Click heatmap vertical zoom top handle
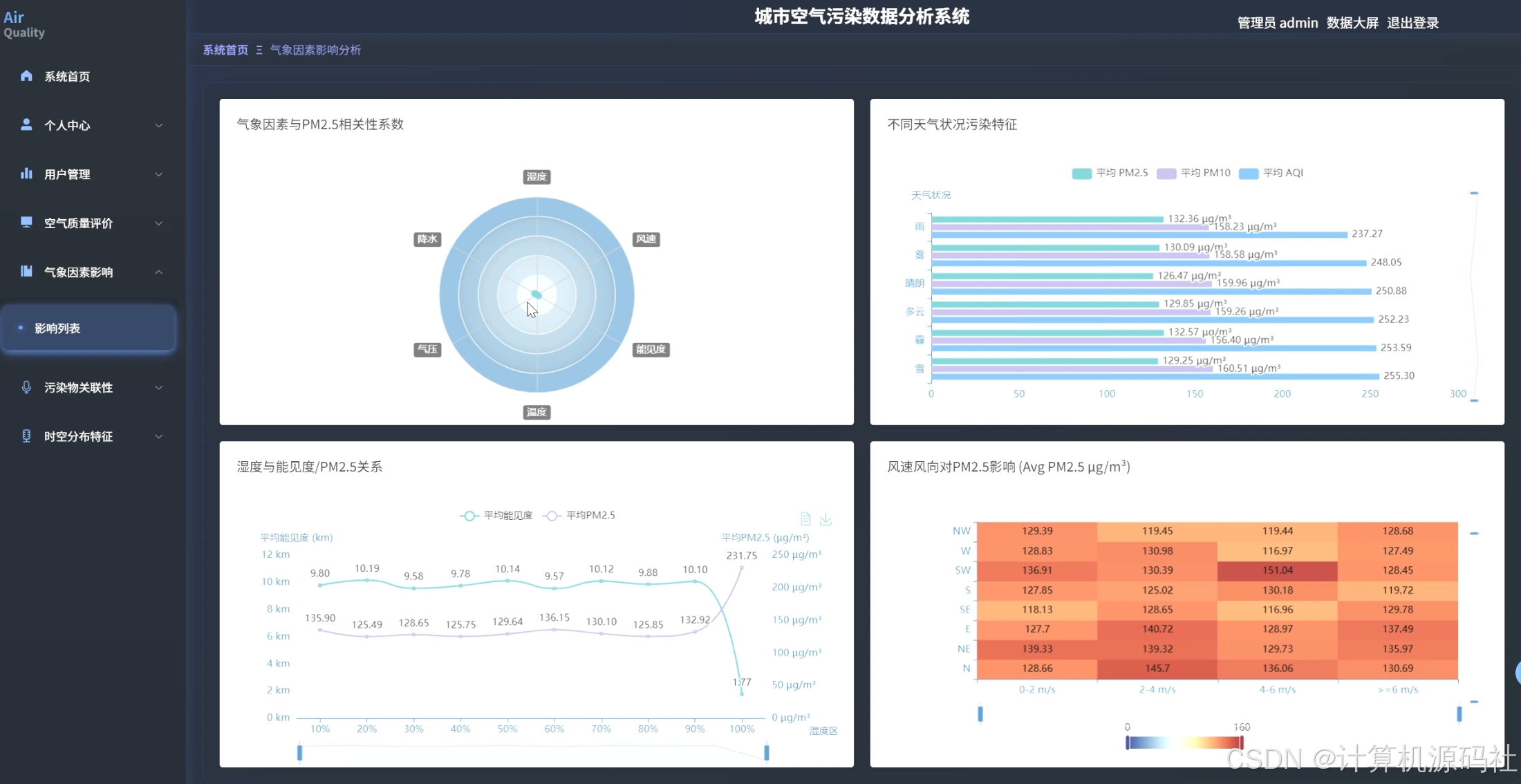Image resolution: width=1521 pixels, height=784 pixels. (x=1474, y=533)
